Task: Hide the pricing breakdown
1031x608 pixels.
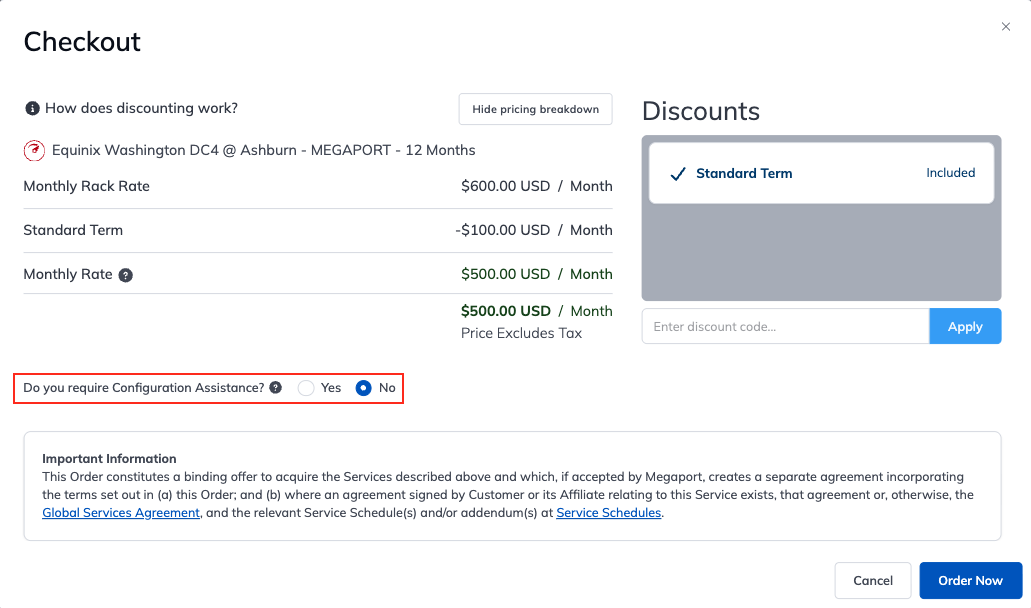Action: coord(535,109)
